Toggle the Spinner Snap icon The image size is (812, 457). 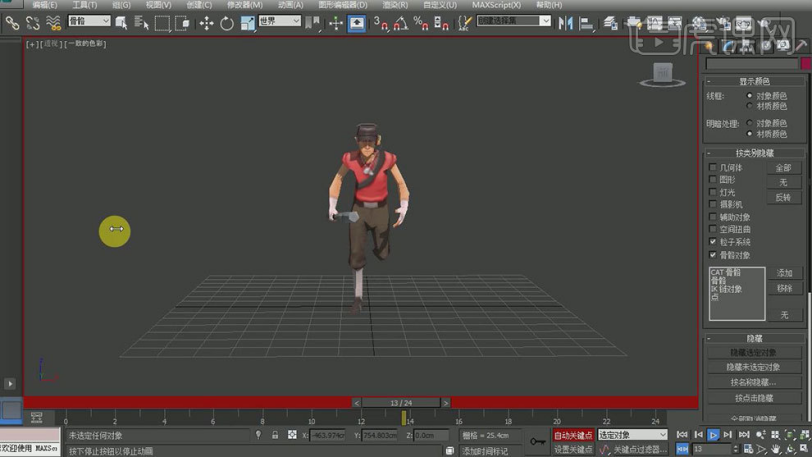click(x=441, y=23)
